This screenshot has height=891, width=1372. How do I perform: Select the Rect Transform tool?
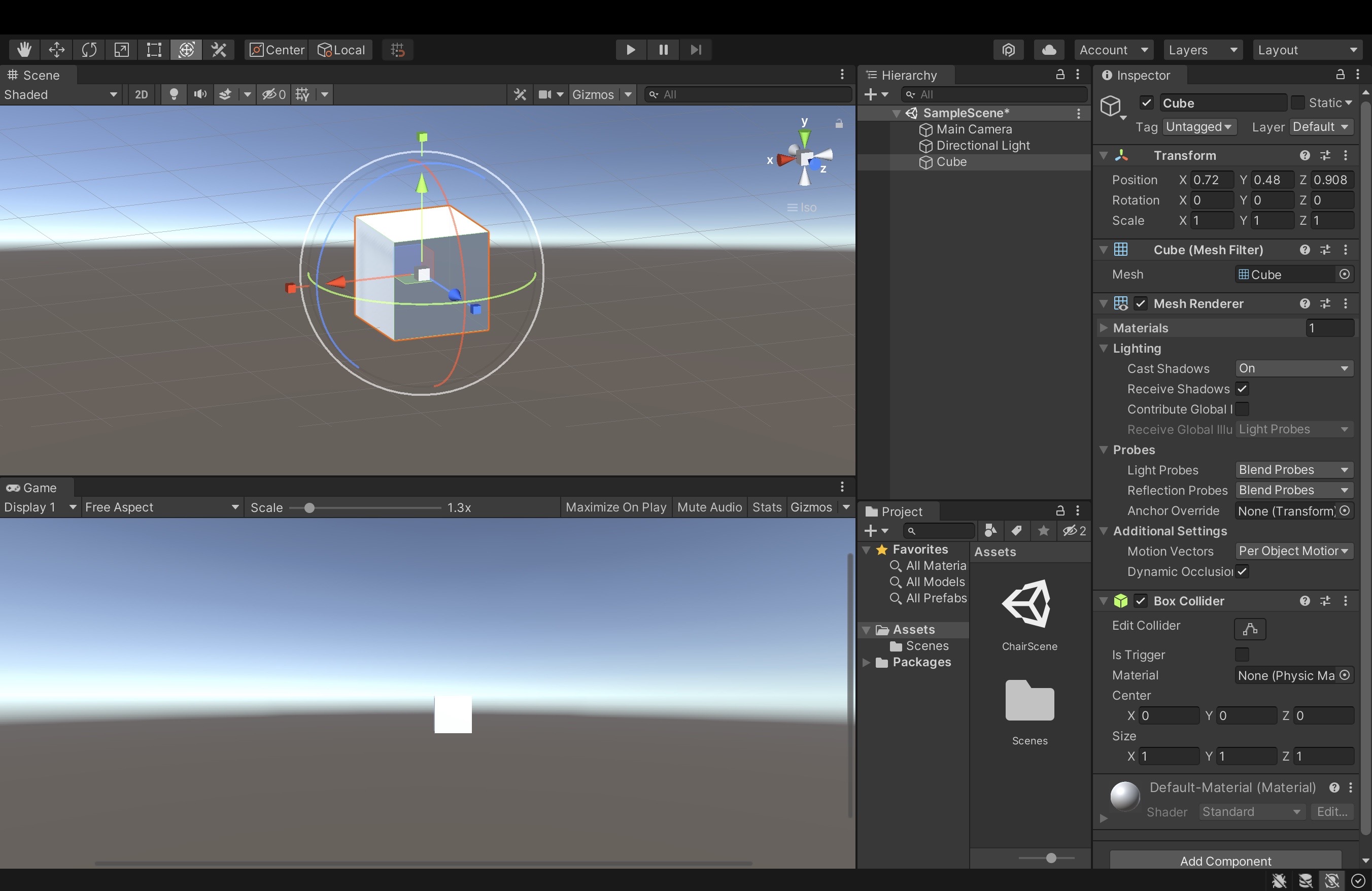pyautogui.click(x=154, y=50)
